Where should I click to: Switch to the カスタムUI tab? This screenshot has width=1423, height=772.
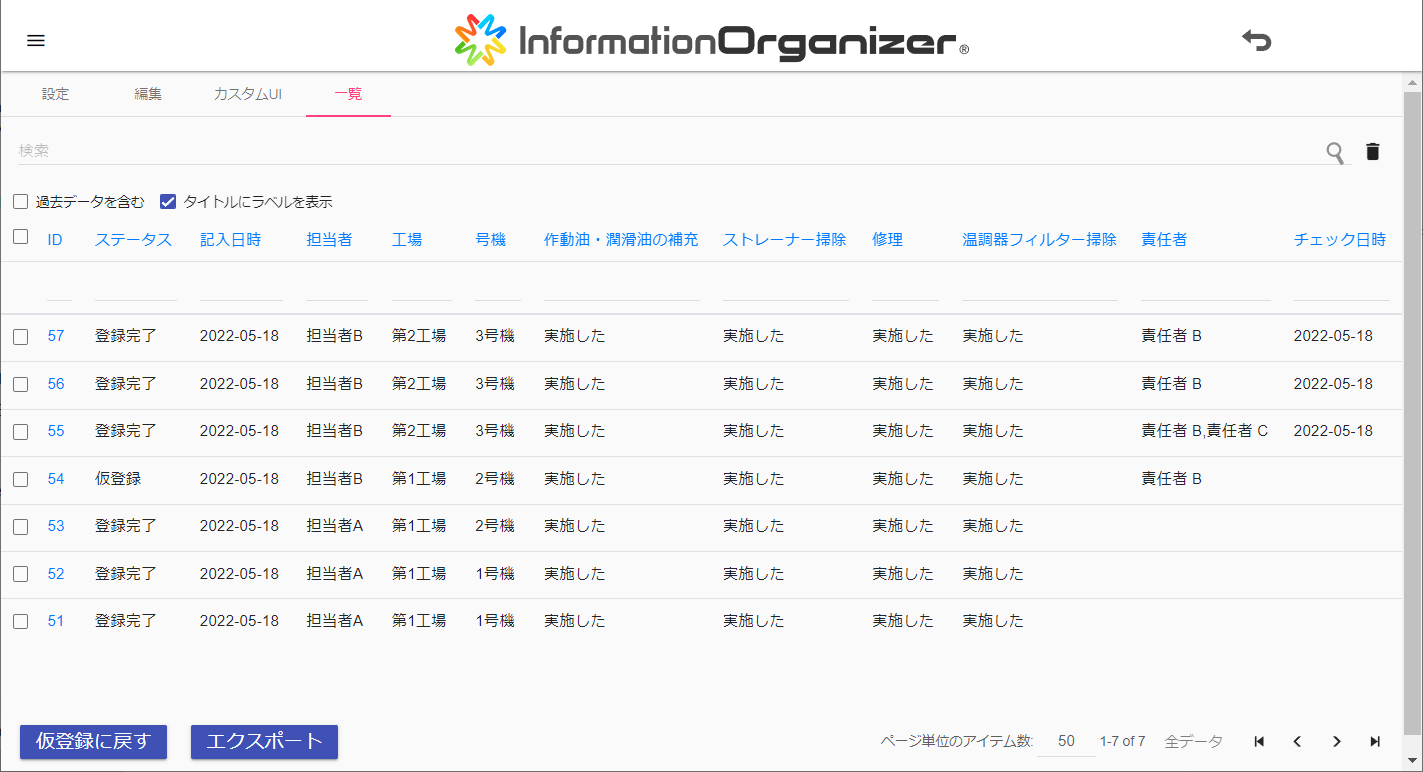coord(247,94)
